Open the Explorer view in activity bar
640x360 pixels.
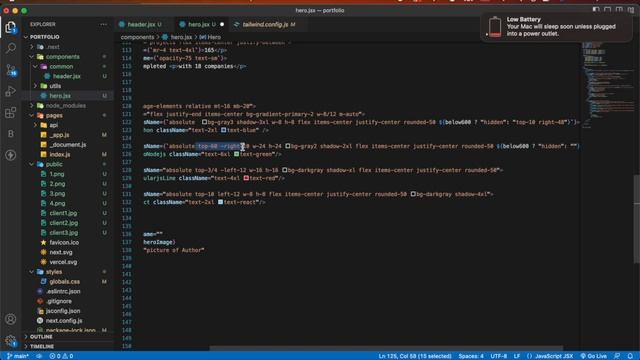tap(11, 27)
